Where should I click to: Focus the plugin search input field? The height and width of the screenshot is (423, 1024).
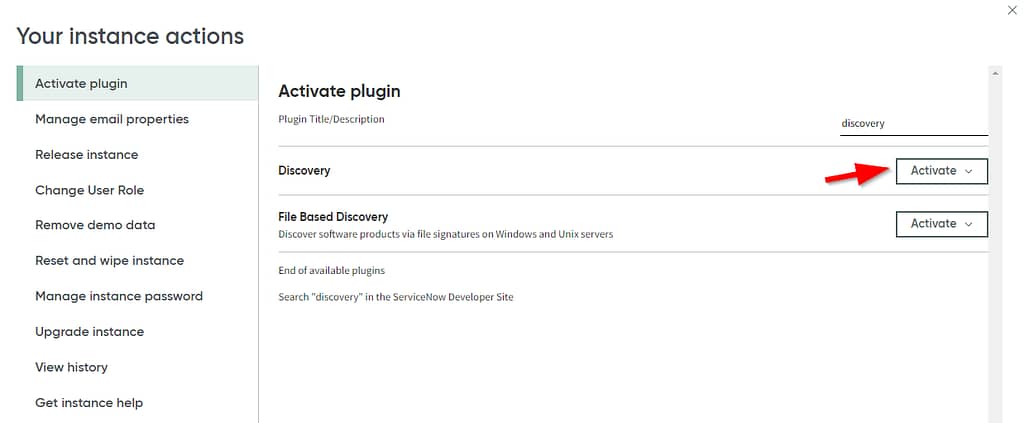point(912,124)
